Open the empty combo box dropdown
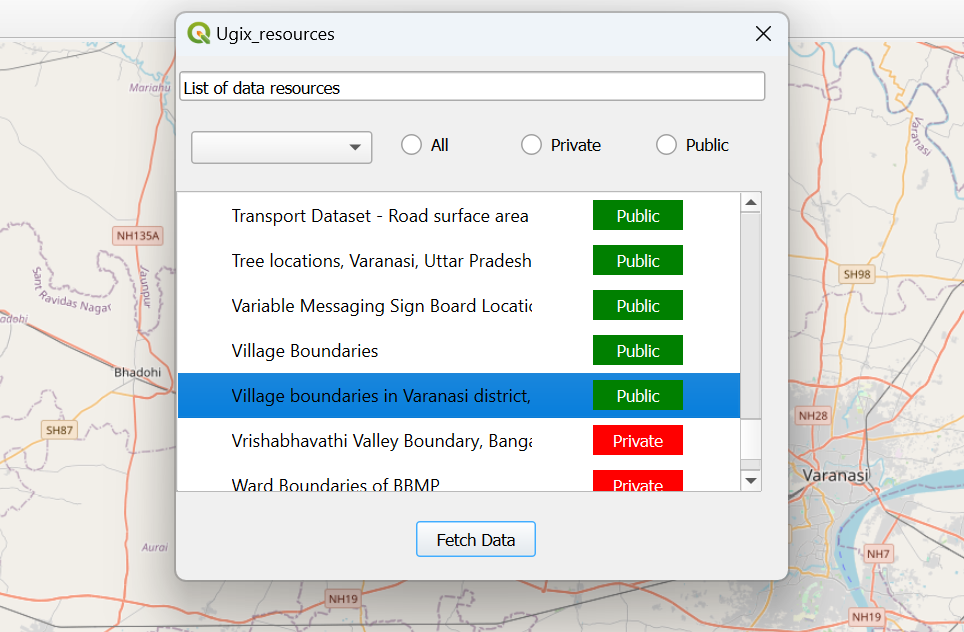The width and height of the screenshot is (964, 632). [x=280, y=146]
